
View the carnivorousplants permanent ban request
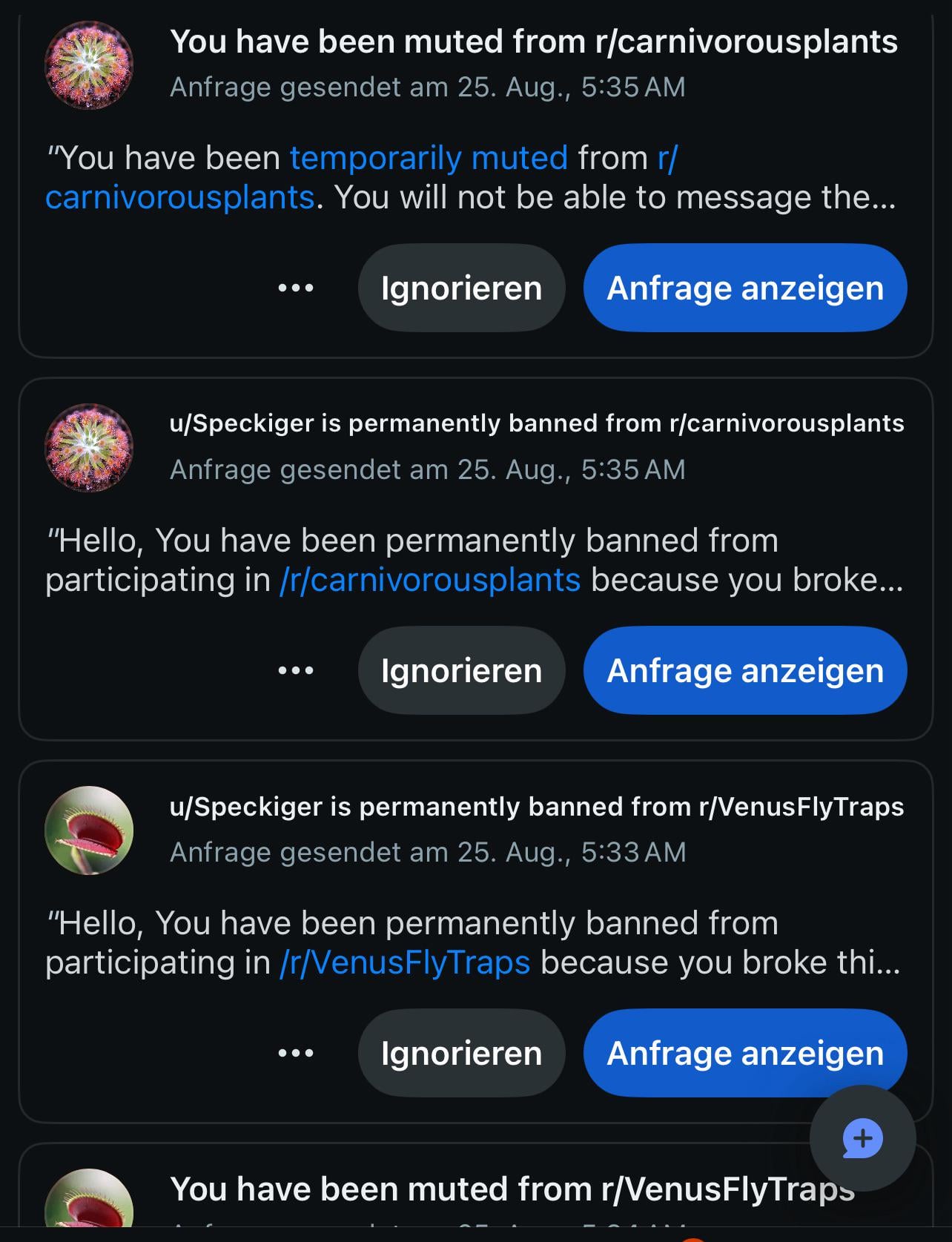pyautogui.click(x=745, y=670)
